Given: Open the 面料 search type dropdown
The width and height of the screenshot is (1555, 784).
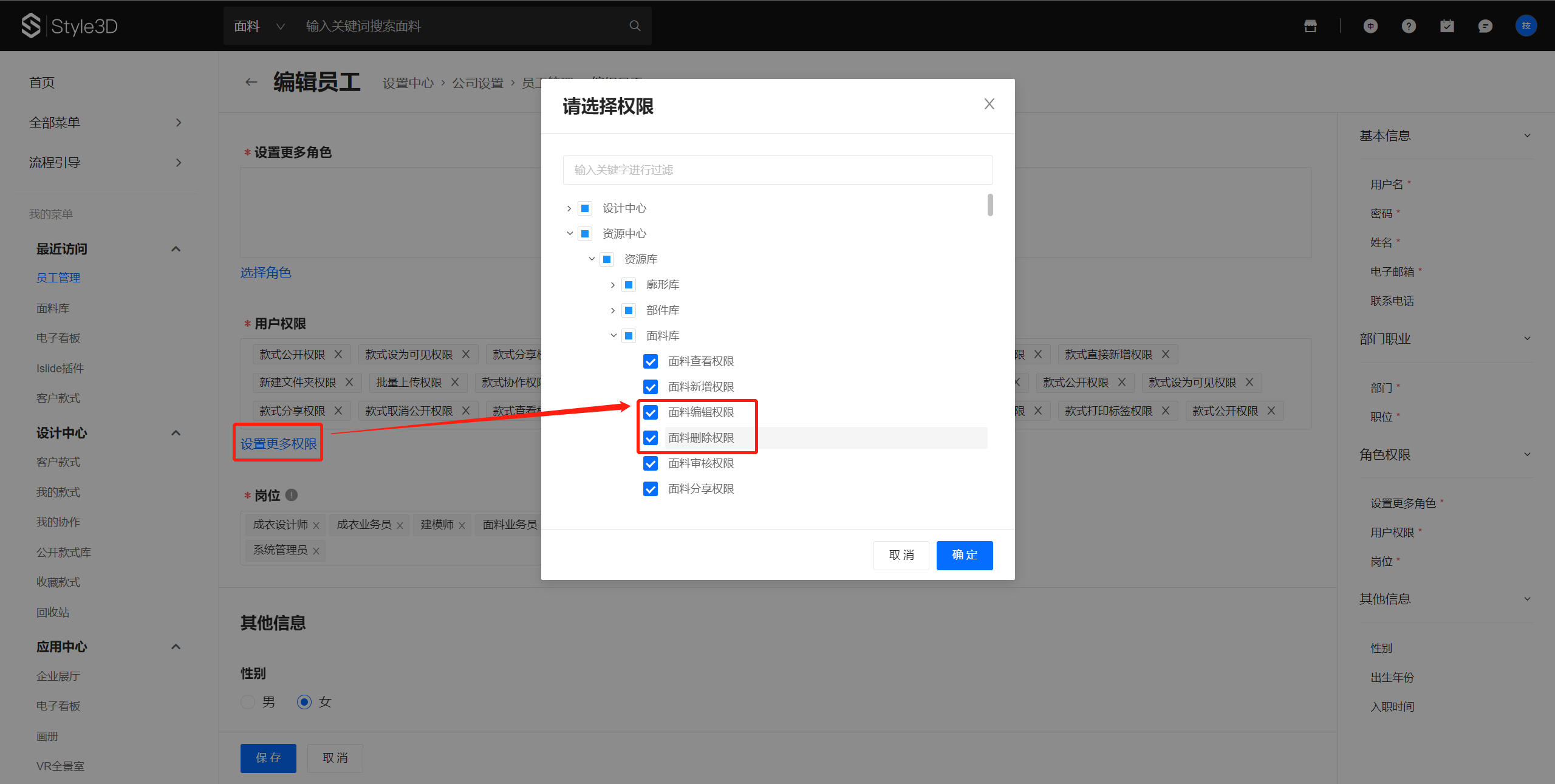Looking at the screenshot, I should pos(259,26).
